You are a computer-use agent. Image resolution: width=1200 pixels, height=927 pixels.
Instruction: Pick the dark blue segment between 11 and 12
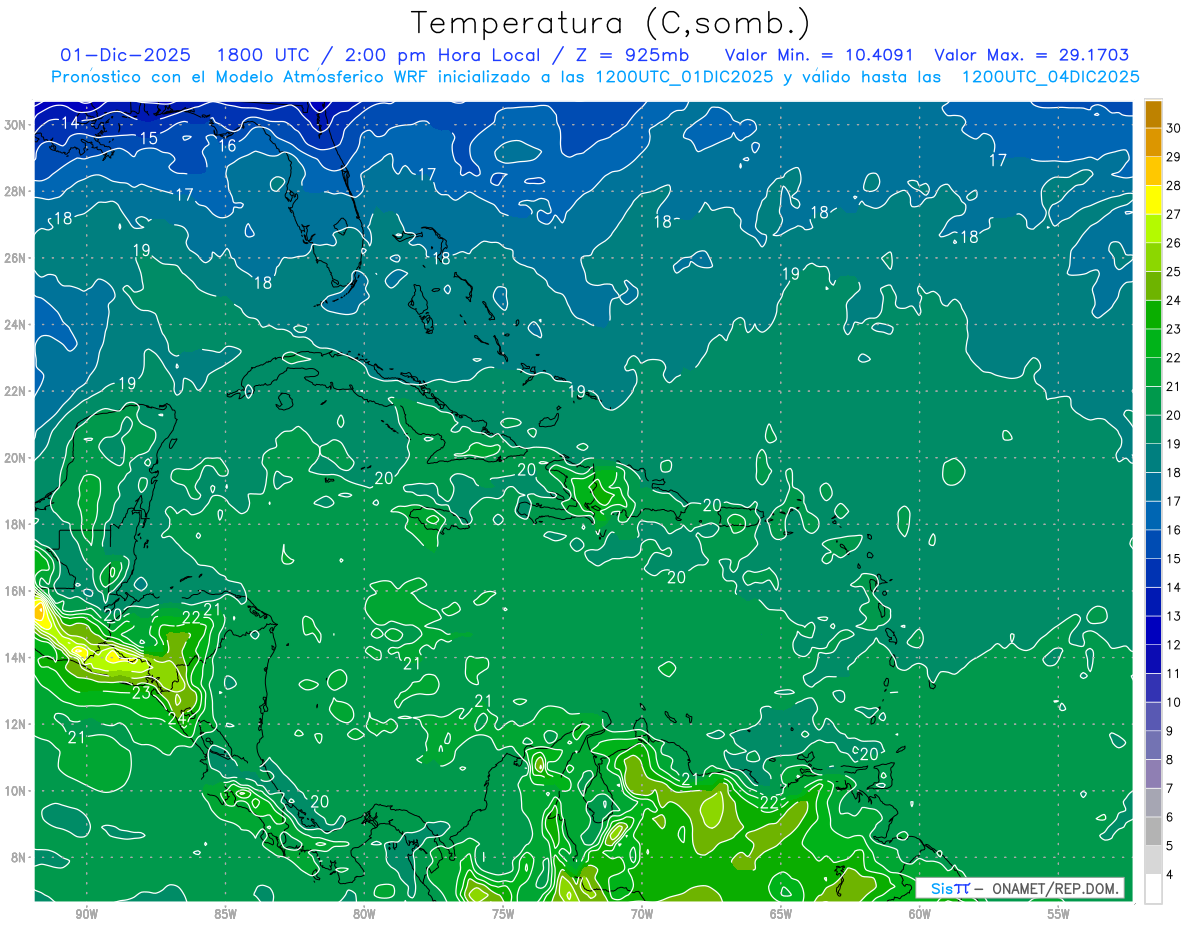(1153, 659)
